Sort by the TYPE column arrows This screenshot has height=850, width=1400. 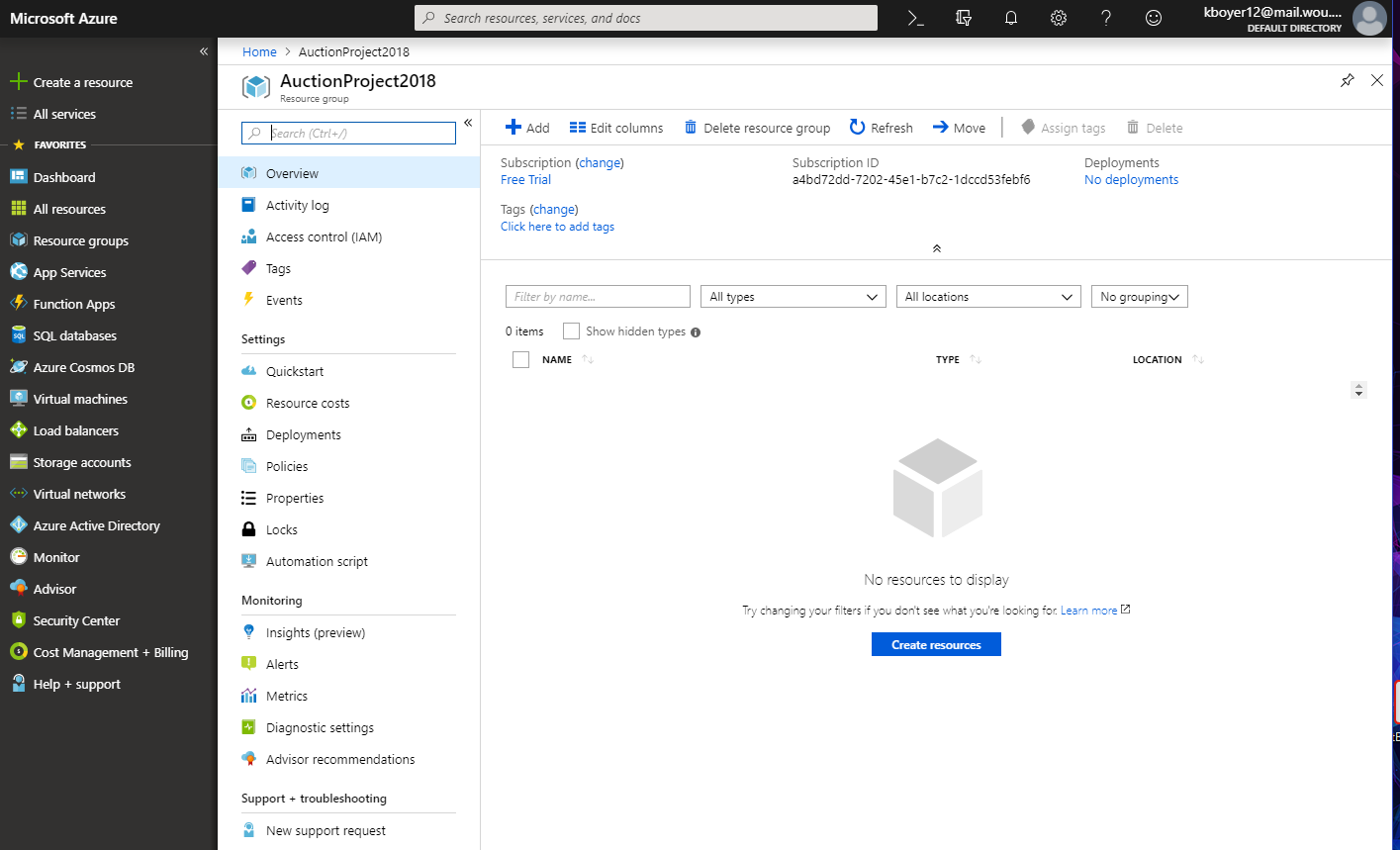[x=976, y=359]
